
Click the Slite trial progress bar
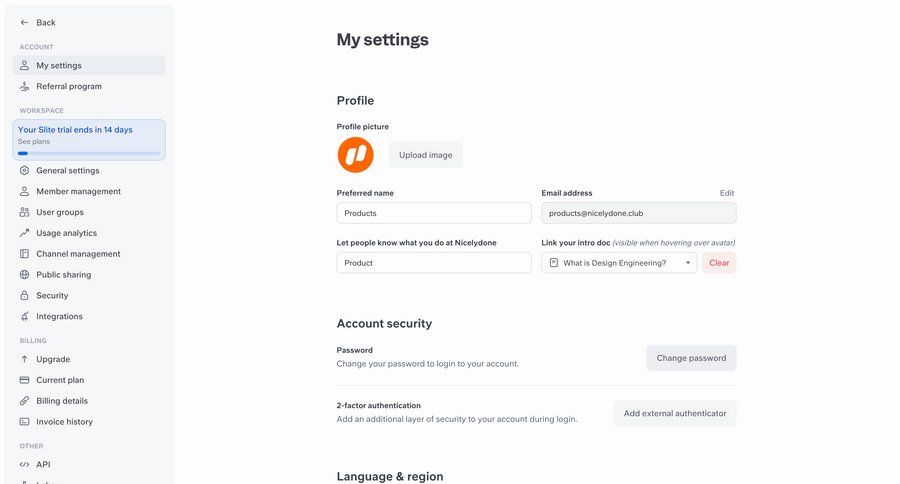pyautogui.click(x=89, y=153)
